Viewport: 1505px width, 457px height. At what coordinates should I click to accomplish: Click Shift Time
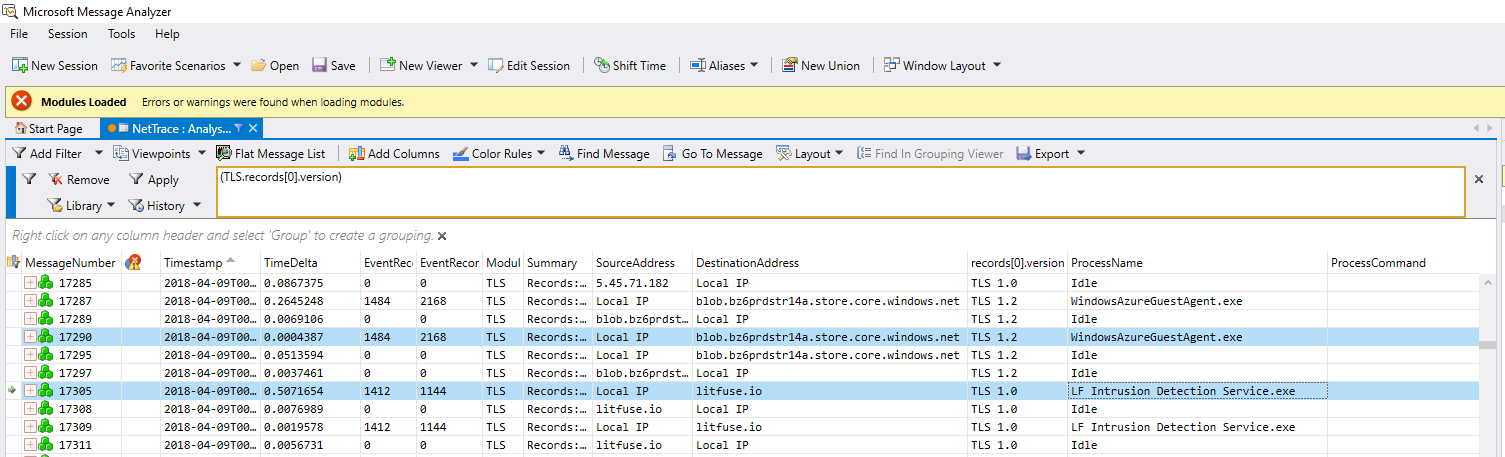click(630, 65)
